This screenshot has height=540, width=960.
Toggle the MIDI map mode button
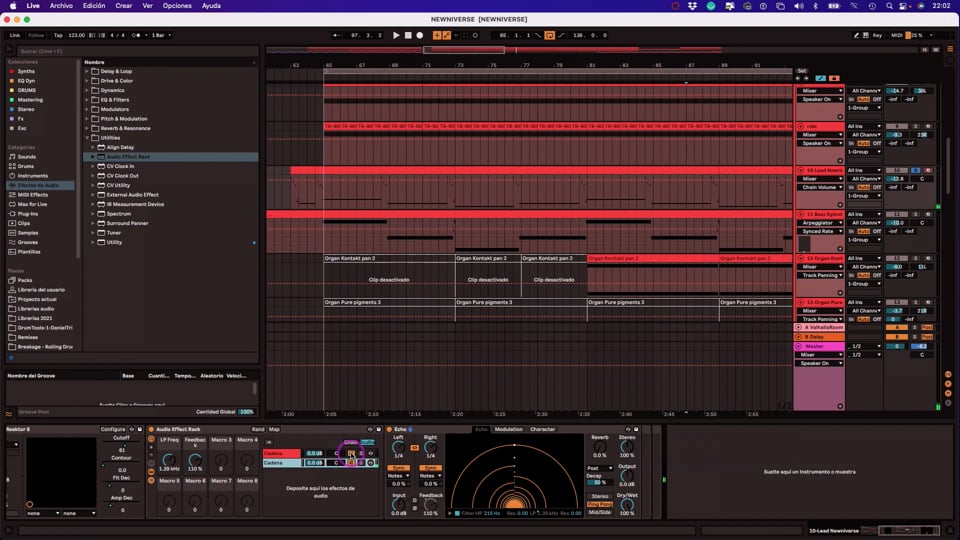point(897,36)
